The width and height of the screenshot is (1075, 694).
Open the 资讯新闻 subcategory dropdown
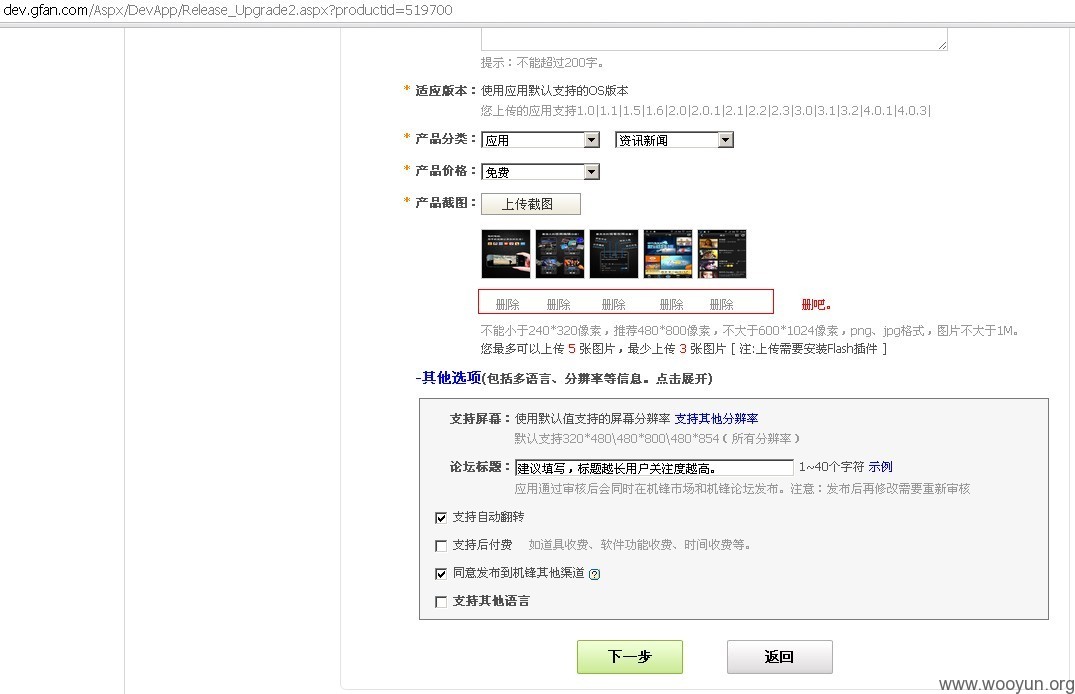point(675,140)
